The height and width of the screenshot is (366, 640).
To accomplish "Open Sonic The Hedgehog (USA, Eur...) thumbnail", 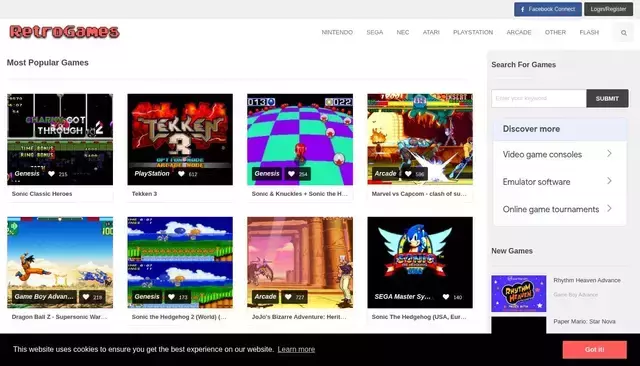I will (x=420, y=262).
